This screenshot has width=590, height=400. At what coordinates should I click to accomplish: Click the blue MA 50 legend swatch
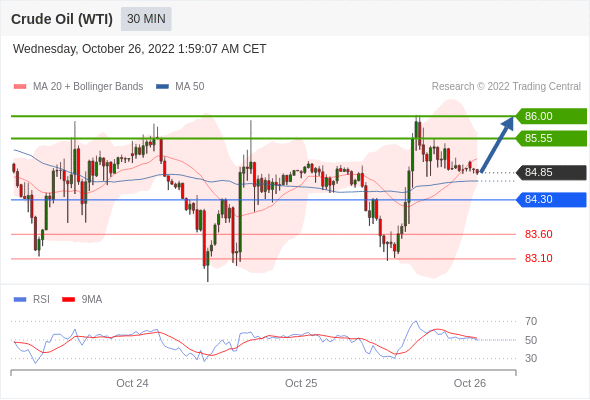[162, 87]
